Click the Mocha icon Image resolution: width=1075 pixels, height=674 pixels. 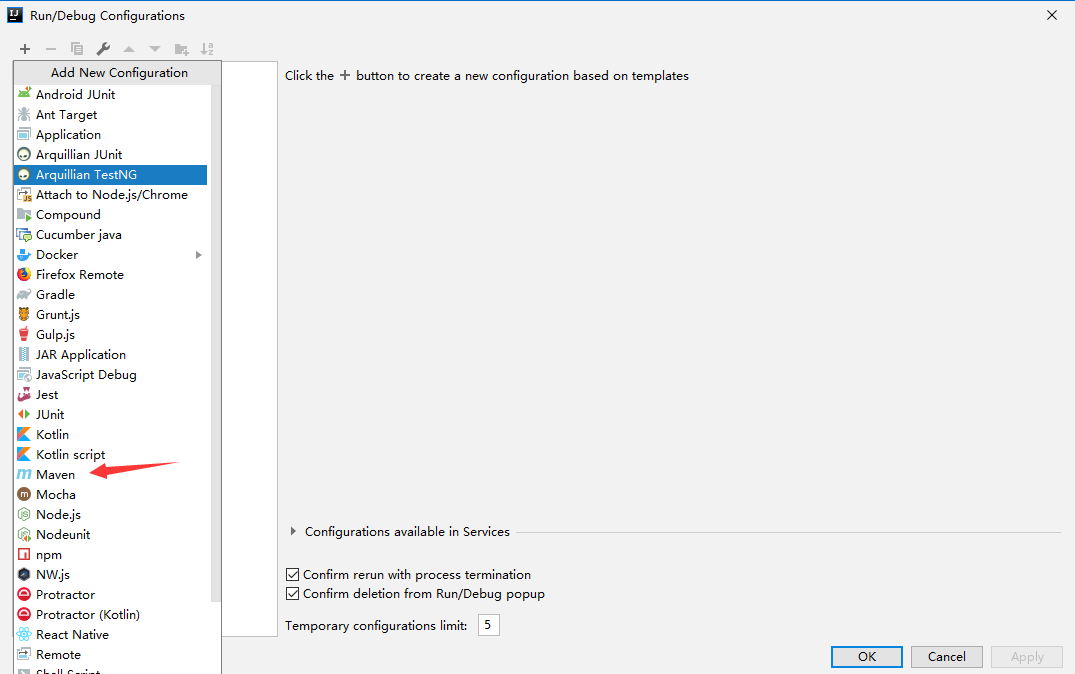(x=24, y=494)
